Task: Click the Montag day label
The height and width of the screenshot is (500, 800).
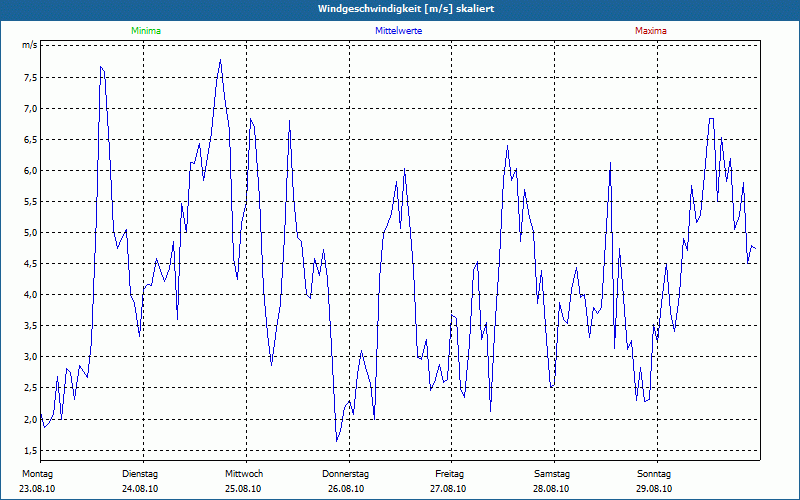Action: [37, 474]
